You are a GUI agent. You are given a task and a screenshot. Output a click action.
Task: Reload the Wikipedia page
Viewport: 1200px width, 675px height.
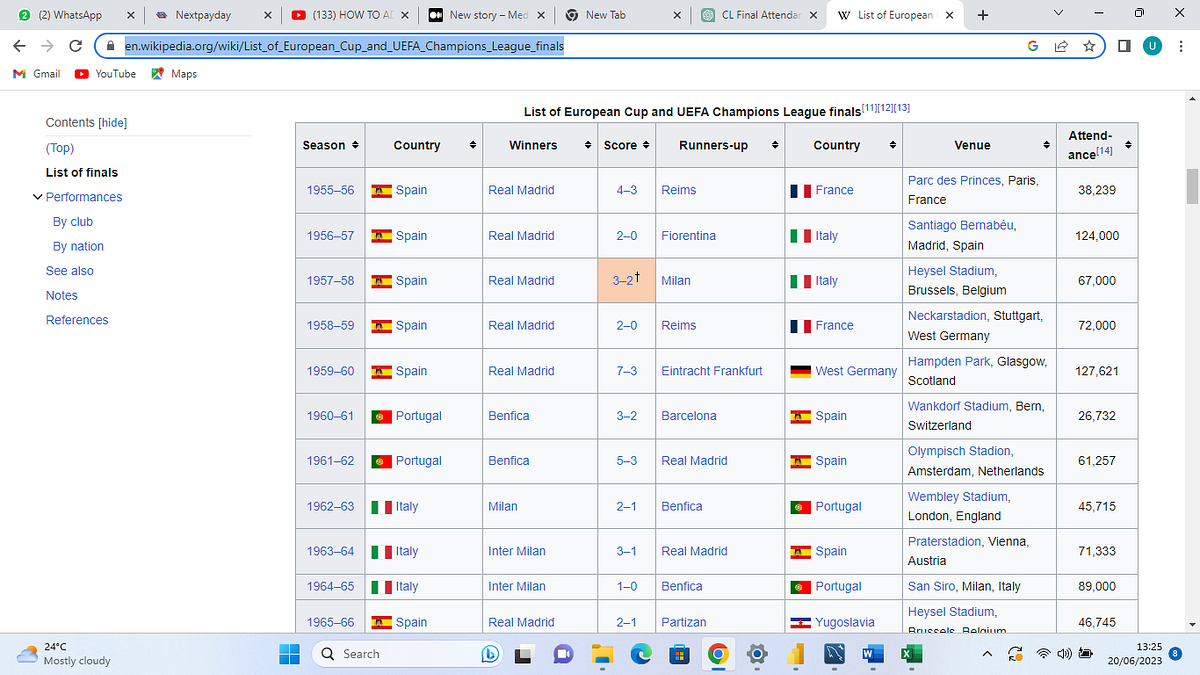pos(75,46)
